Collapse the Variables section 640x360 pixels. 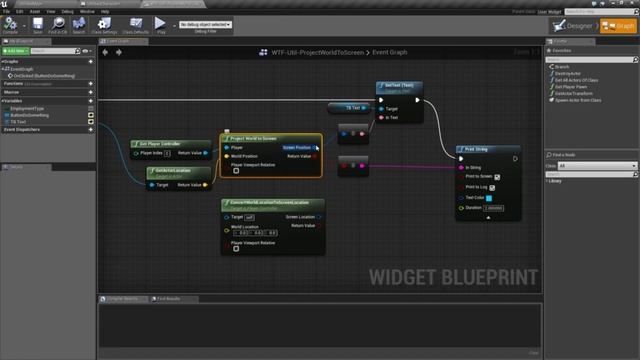(2, 101)
